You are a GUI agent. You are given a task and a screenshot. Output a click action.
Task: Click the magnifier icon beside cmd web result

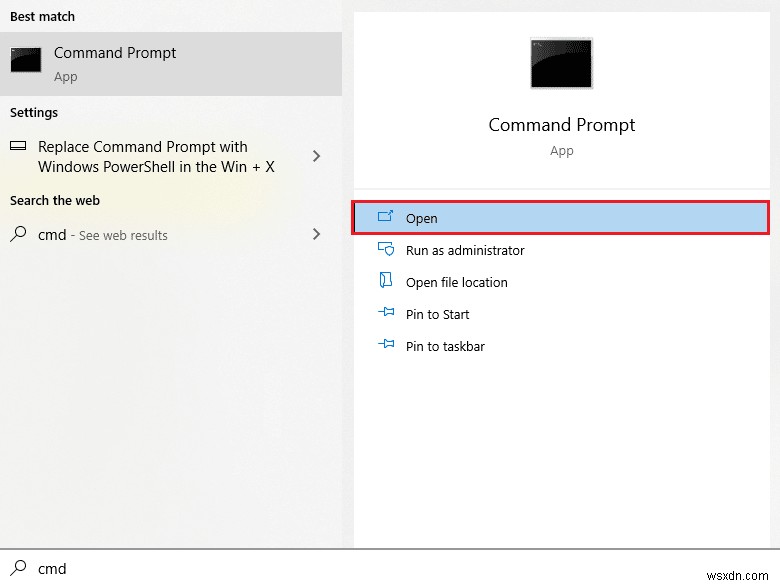coord(18,235)
